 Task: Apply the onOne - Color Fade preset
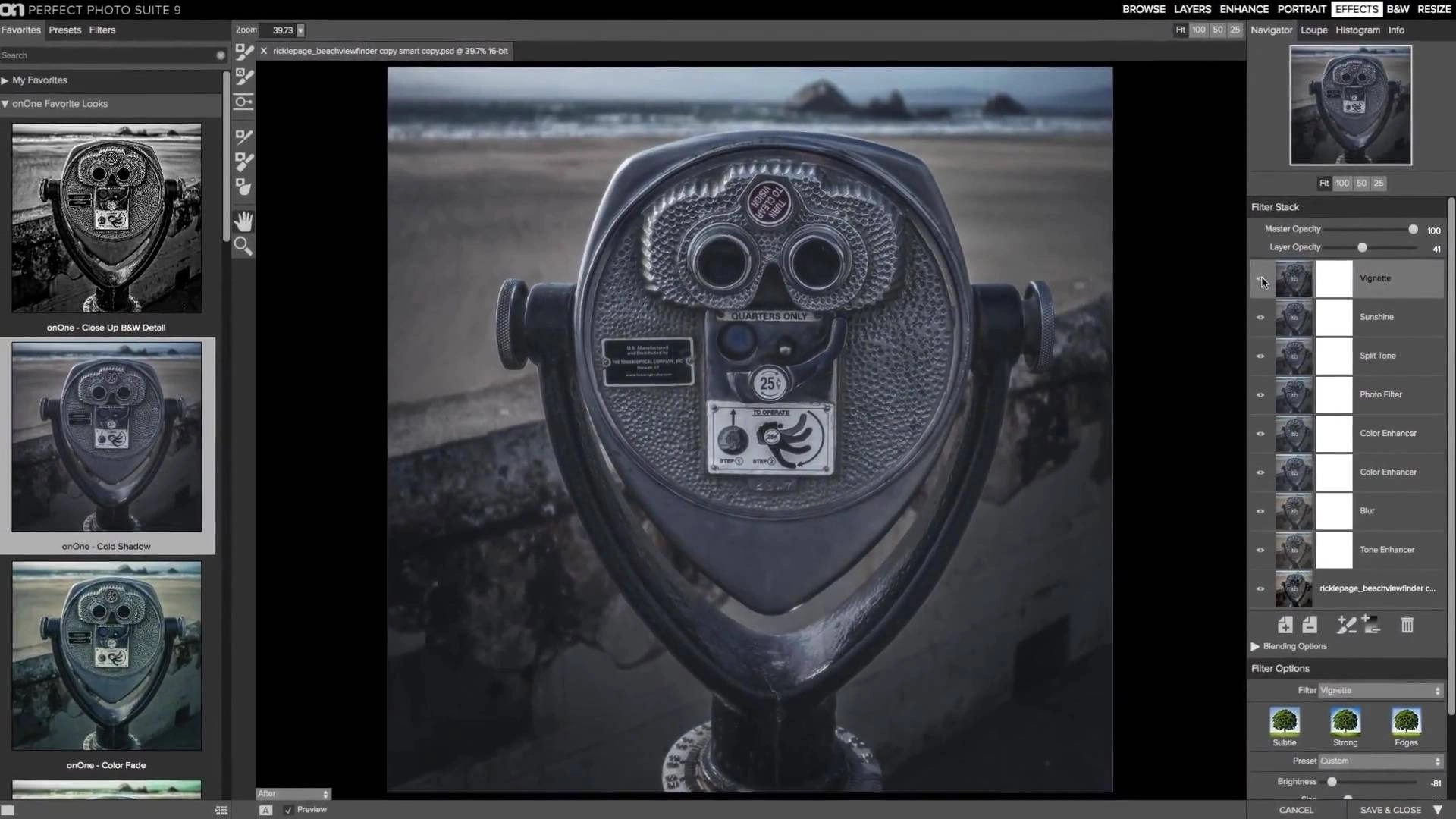click(106, 656)
